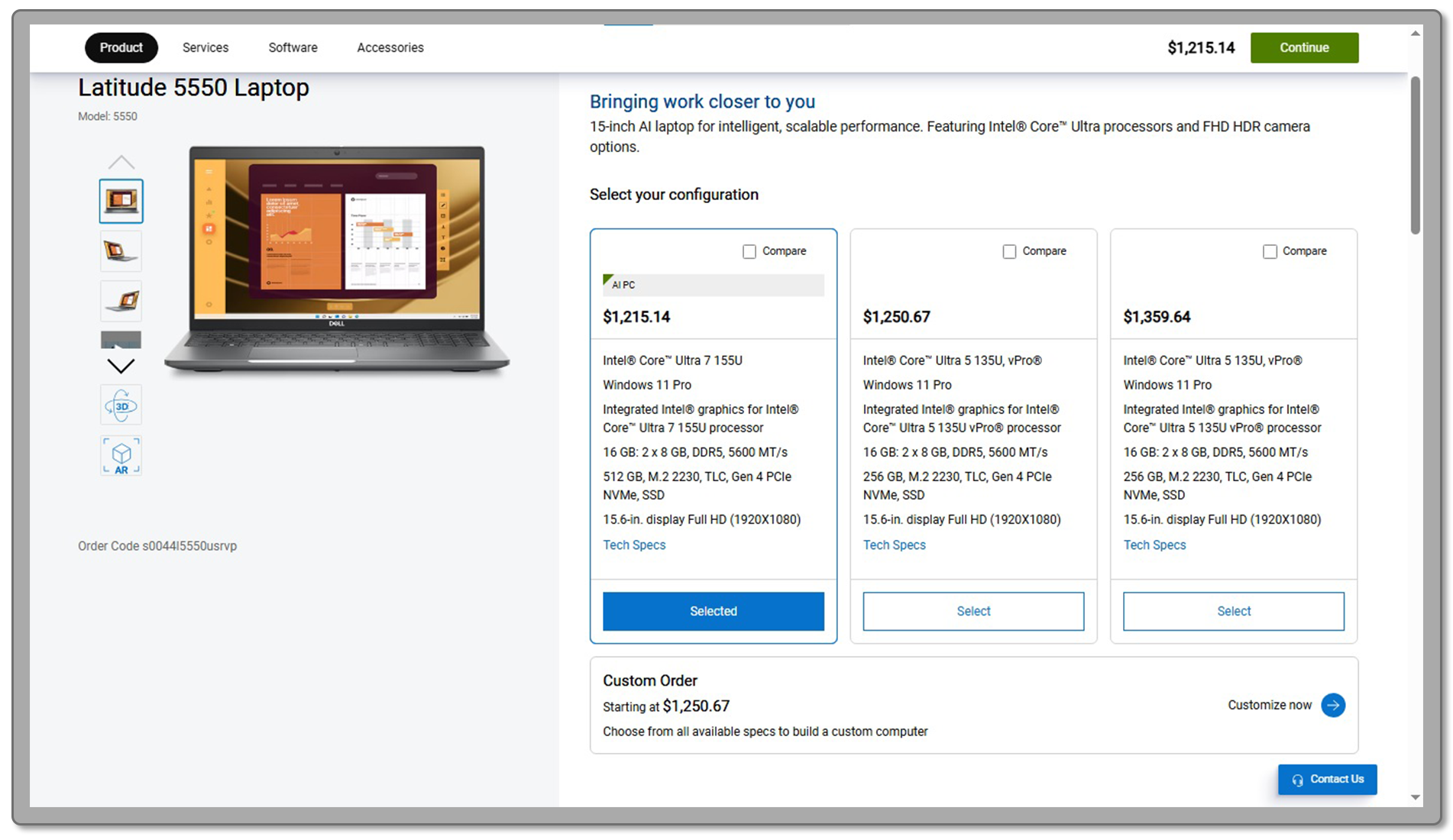Click the scrollbar up arrow
The height and width of the screenshot is (840, 1453).
coord(1415,34)
